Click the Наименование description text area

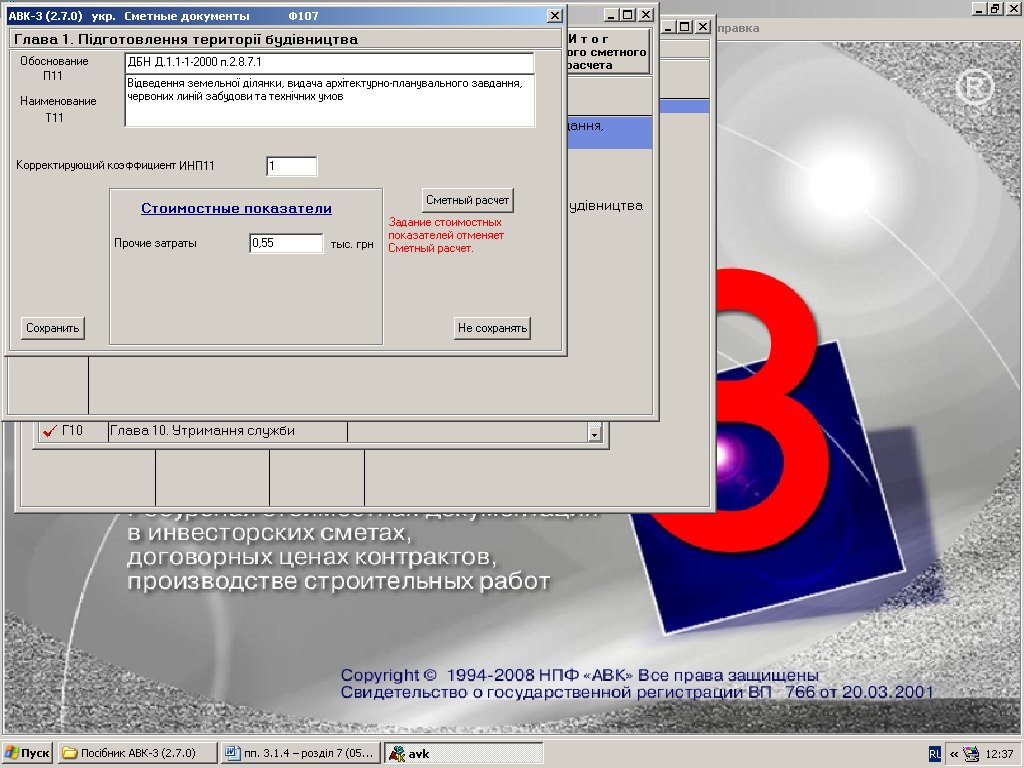pos(330,101)
